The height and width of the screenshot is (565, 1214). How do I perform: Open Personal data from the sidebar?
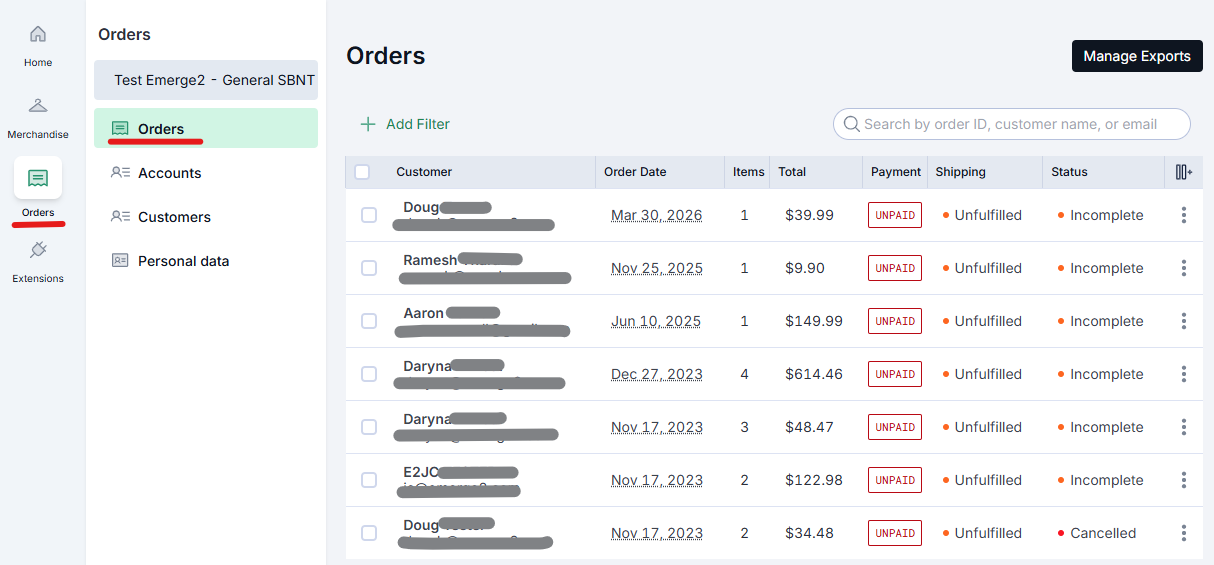pos(183,261)
